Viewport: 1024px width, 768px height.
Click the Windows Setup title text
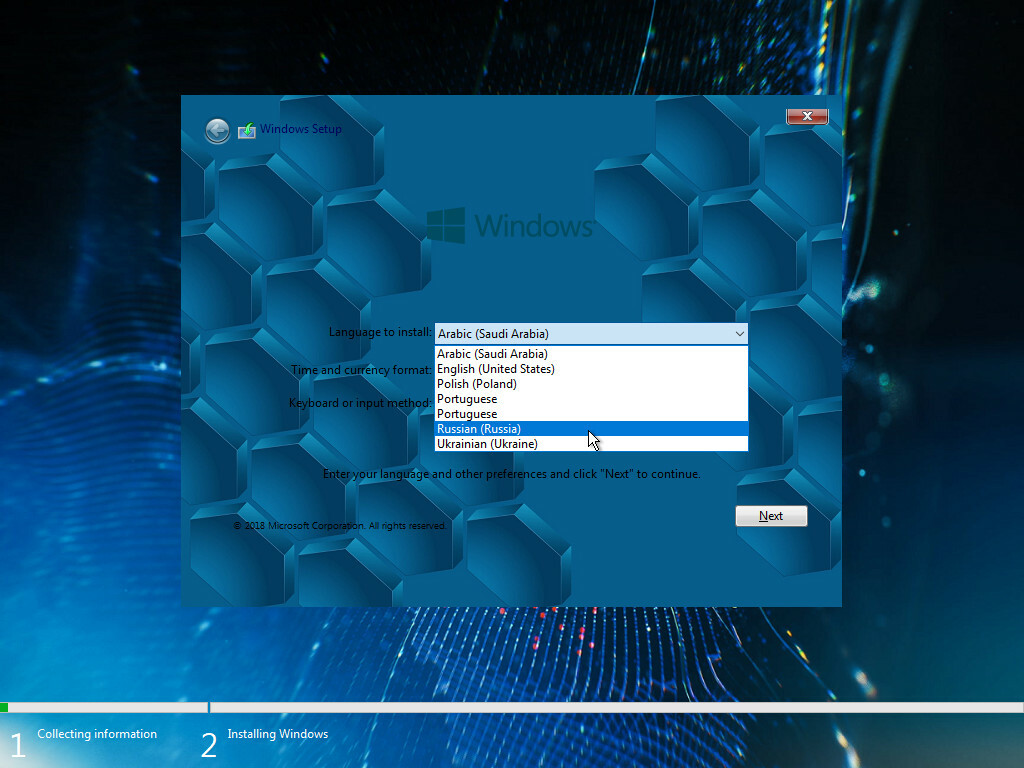pos(301,129)
